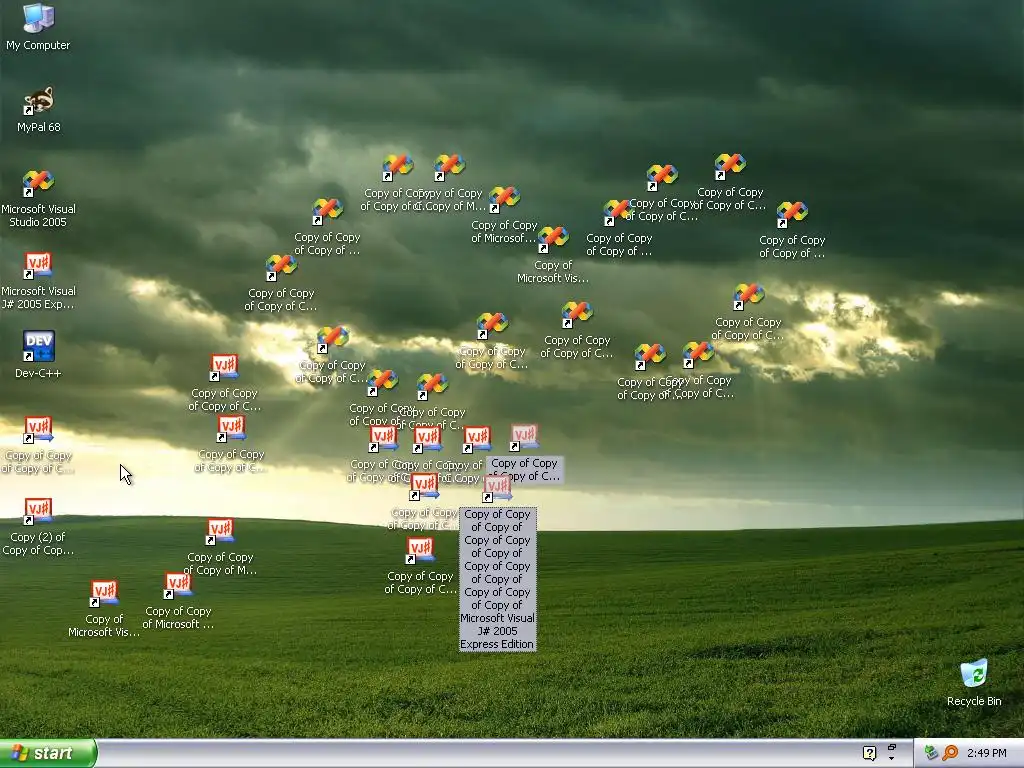
Task: Open the Start menu
Action: pos(48,754)
